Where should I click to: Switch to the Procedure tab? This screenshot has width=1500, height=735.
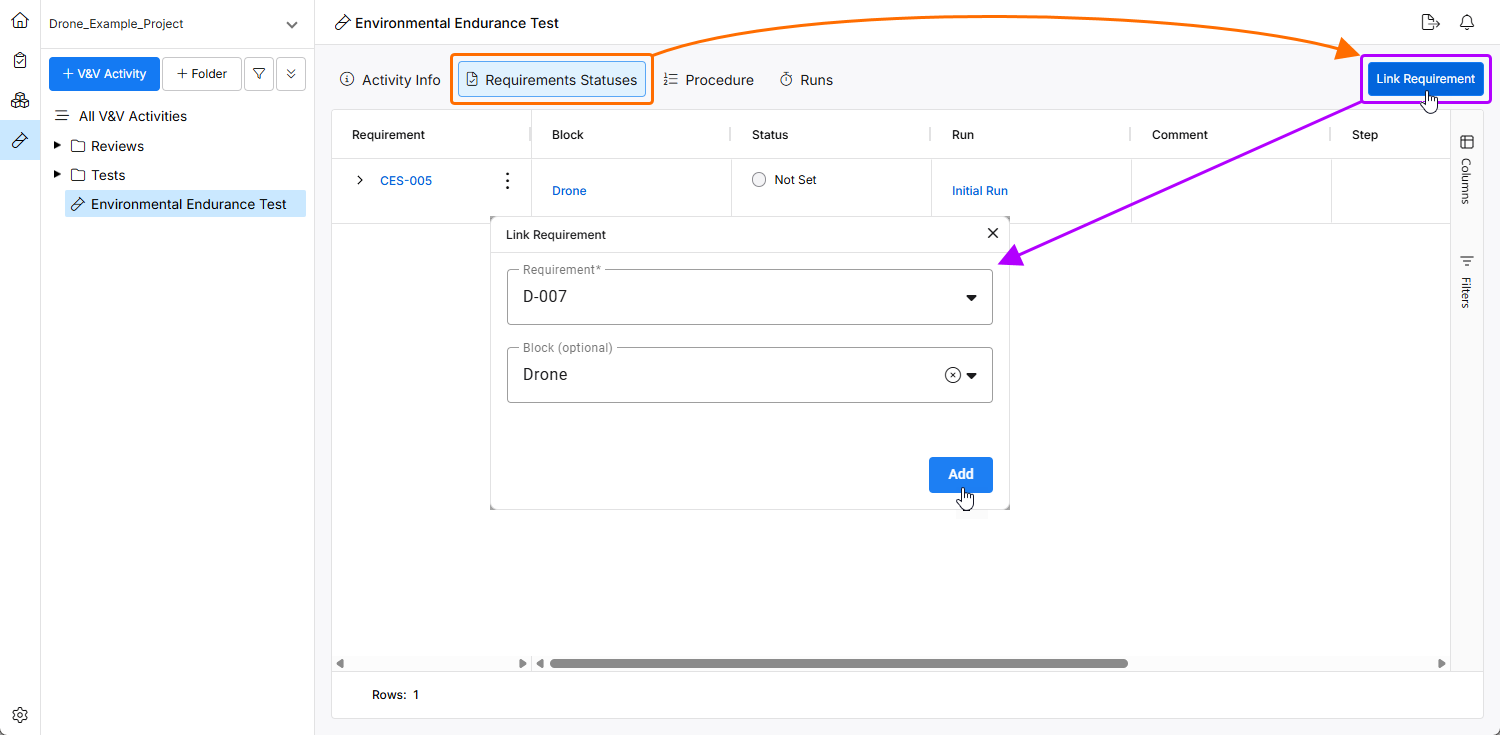708,80
